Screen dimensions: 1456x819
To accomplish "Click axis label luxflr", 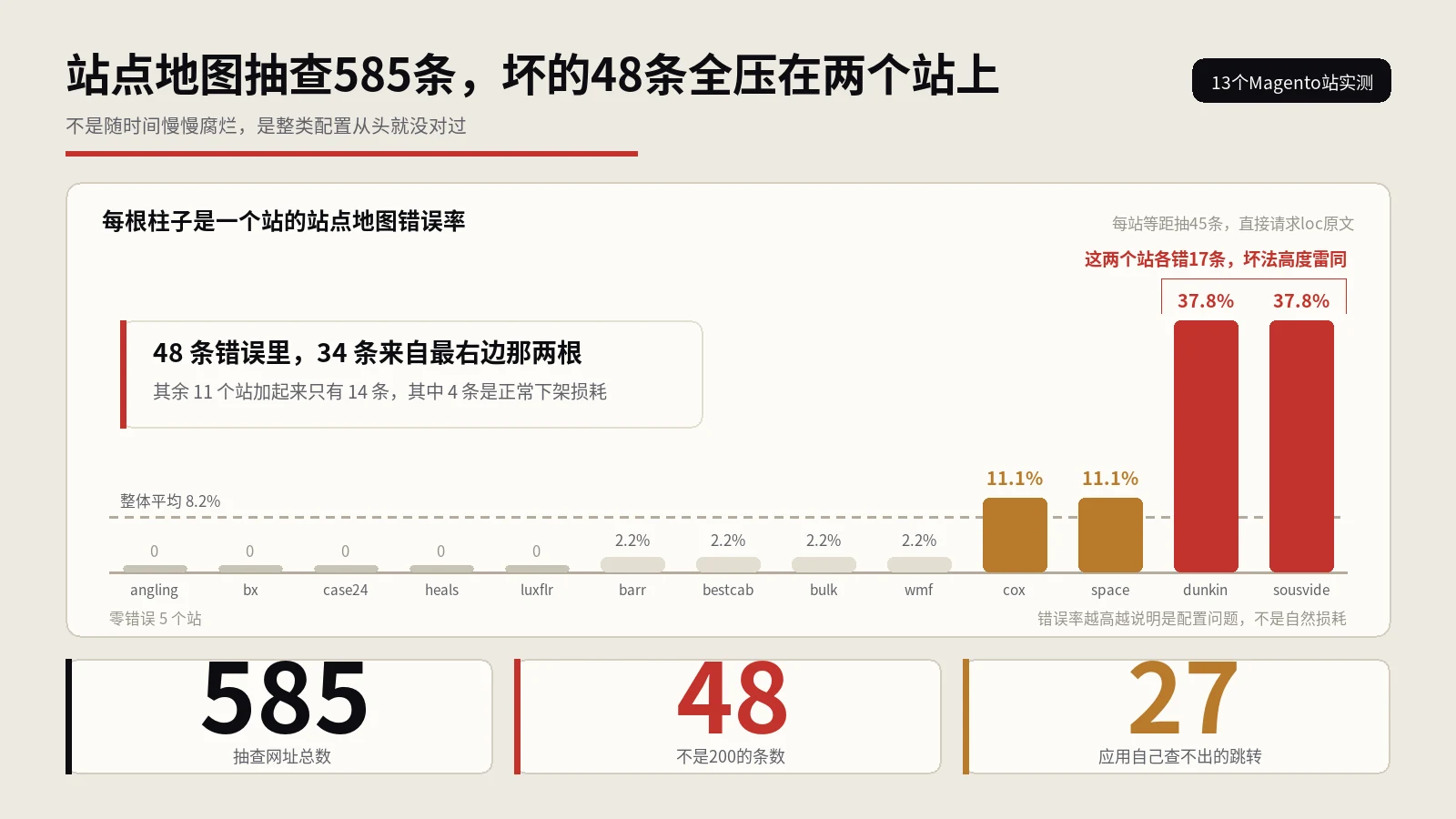I will (537, 590).
